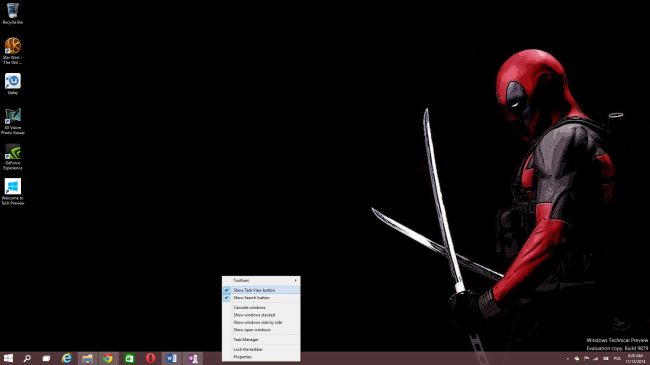650x365 pixels.
Task: Open 3D Vision Photo Viewer shortcut
Action: click(12, 121)
